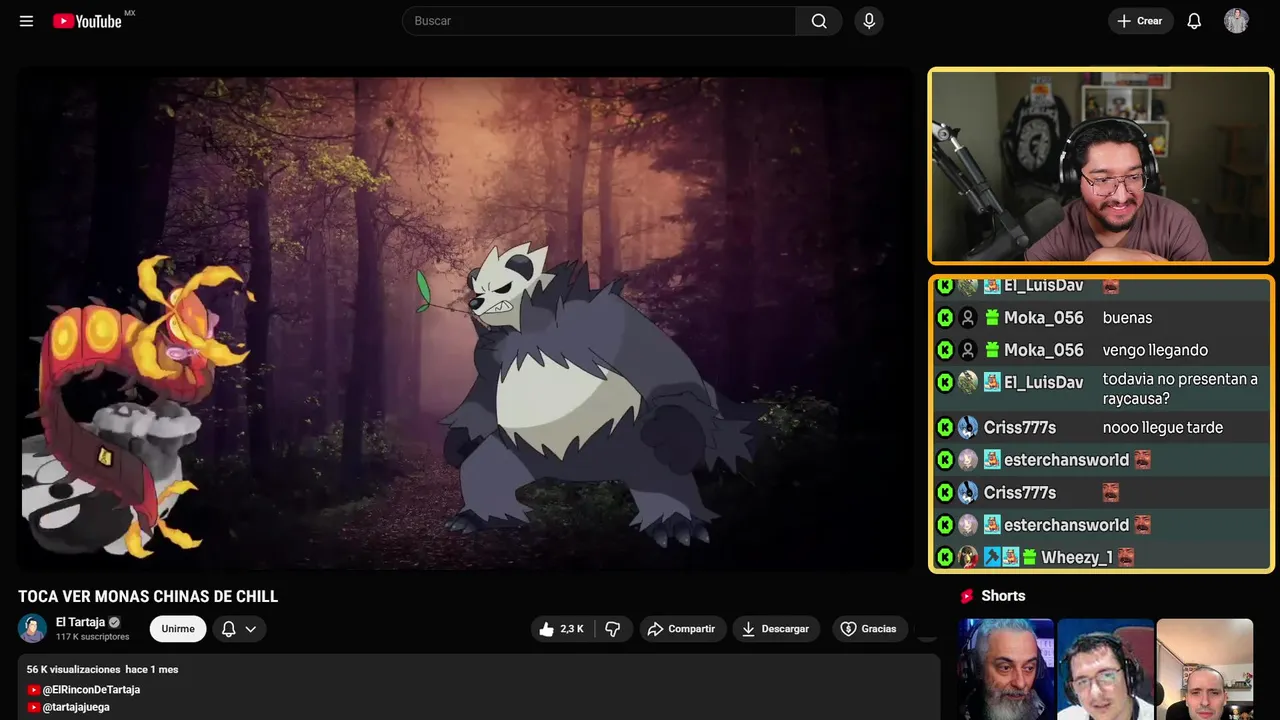Screen dimensions: 1280x720
Task: Click Compartir to share the video
Action: (x=683, y=629)
